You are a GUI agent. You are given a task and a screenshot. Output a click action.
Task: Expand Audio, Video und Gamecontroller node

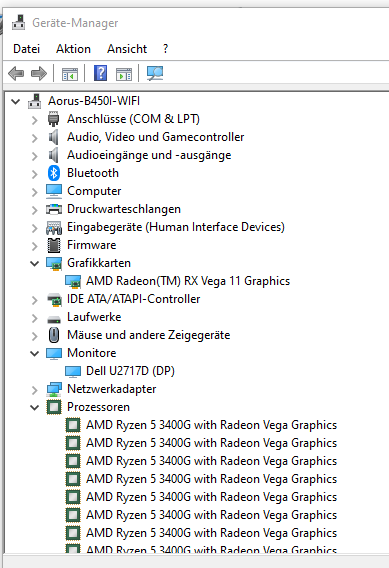click(x=34, y=138)
